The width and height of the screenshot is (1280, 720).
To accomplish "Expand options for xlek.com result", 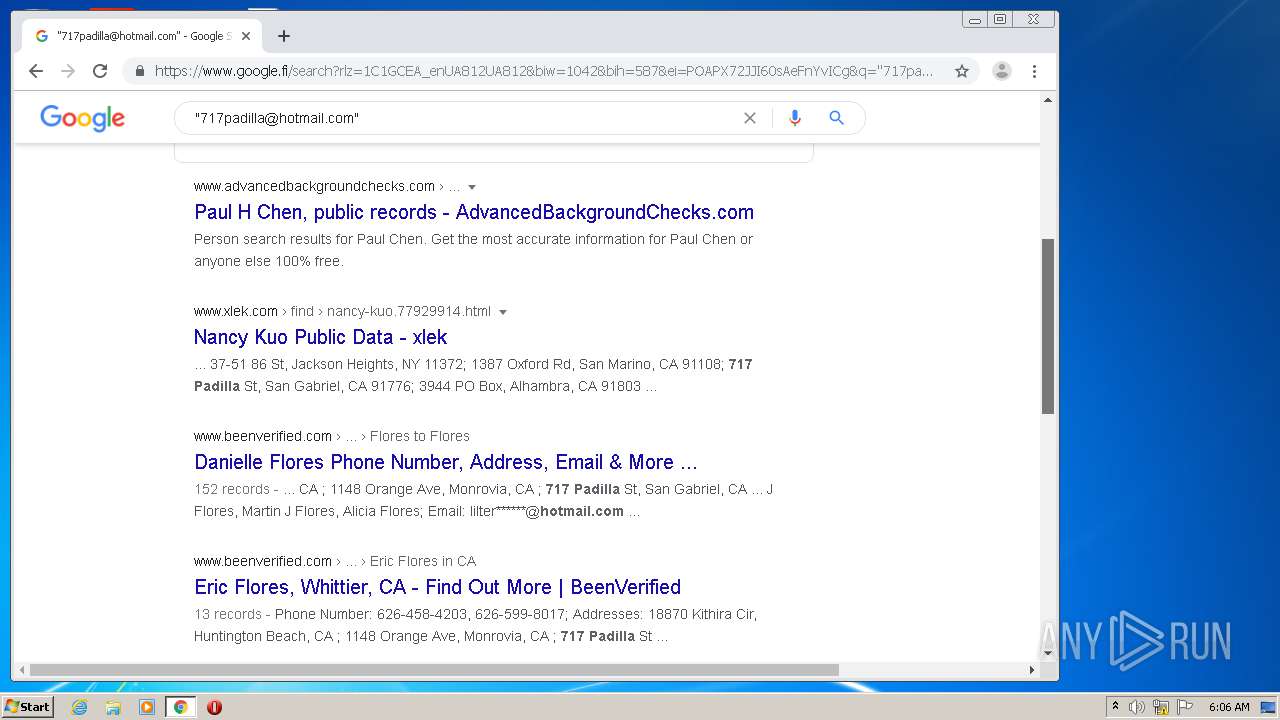I will point(503,312).
